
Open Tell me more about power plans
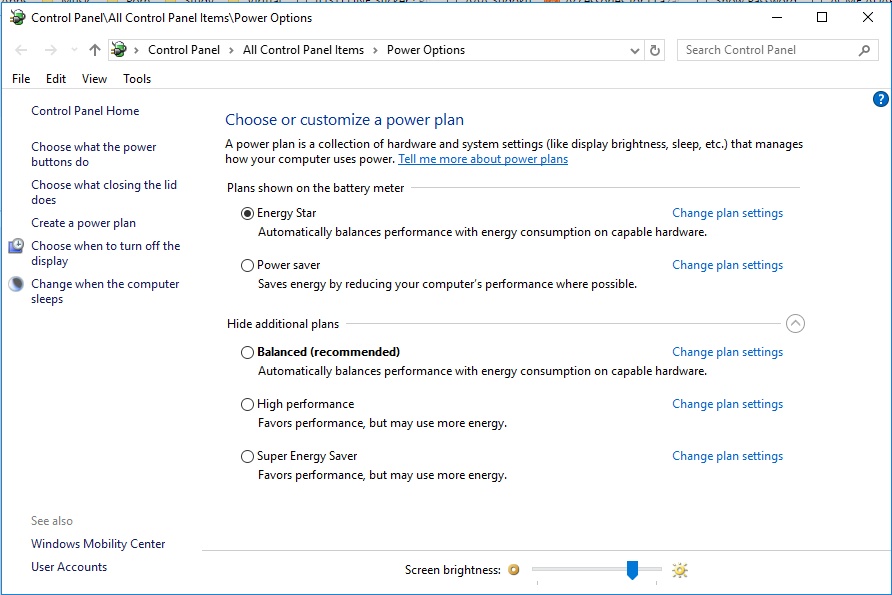(x=483, y=159)
